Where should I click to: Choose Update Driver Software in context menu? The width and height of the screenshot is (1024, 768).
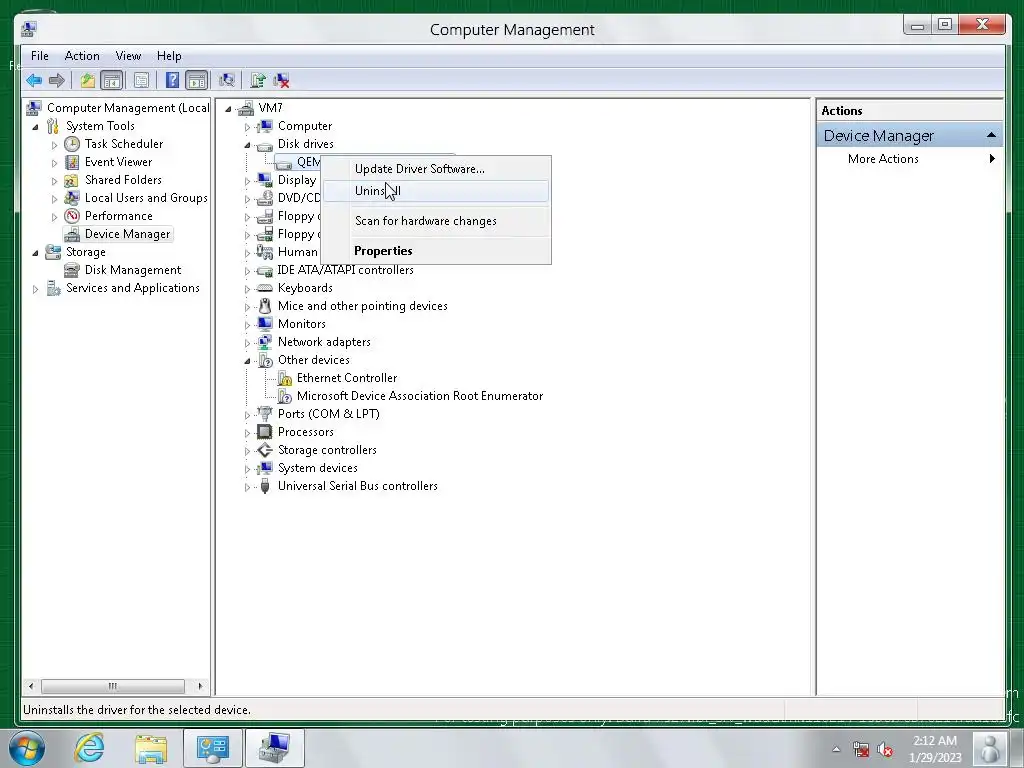(x=436, y=168)
